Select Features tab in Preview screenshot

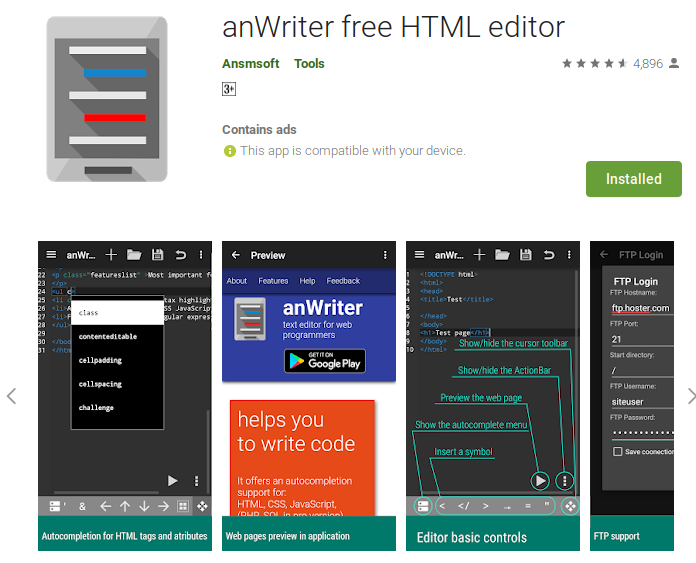pyautogui.click(x=273, y=281)
